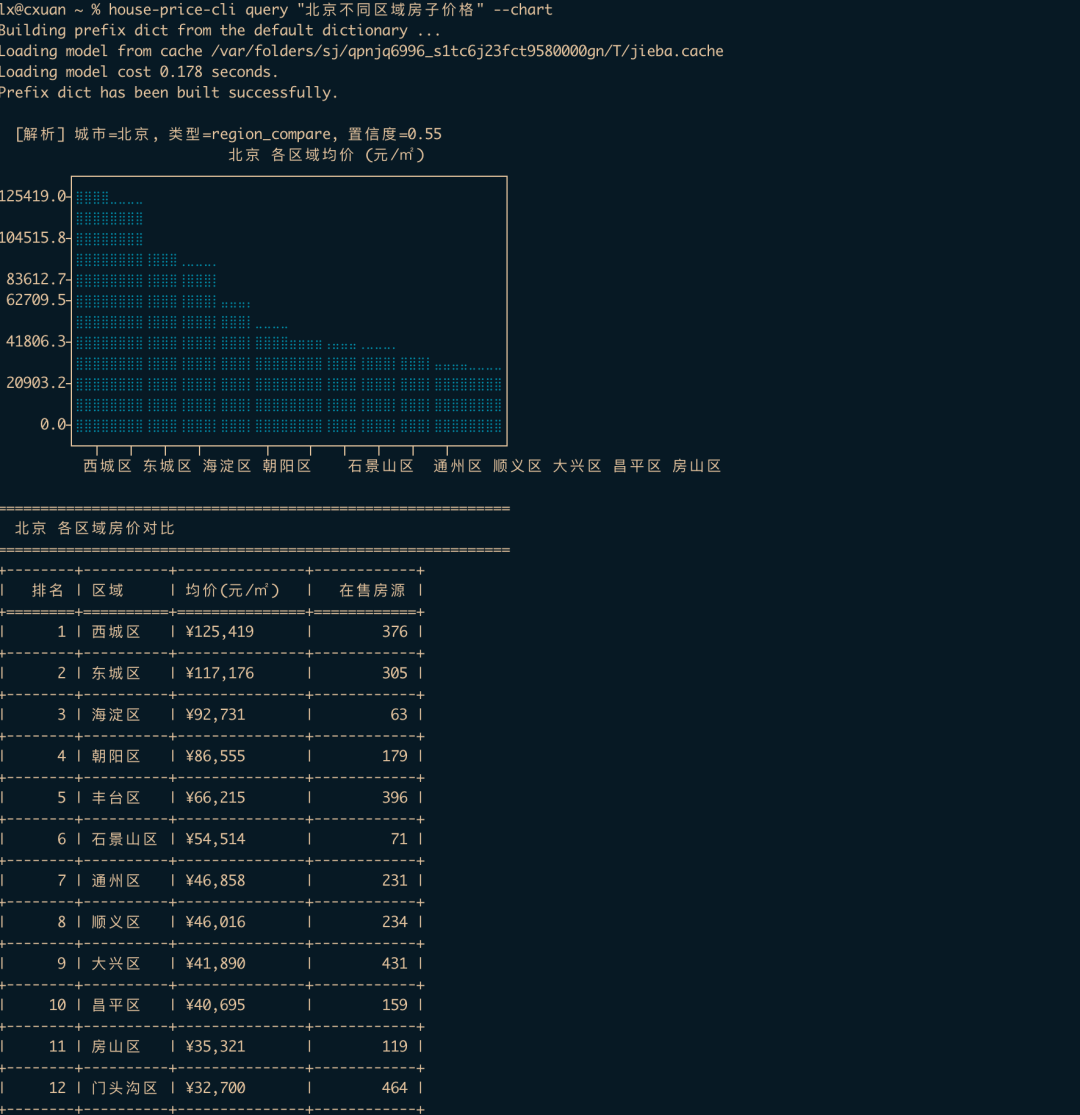1080x1115 pixels.
Task: Click the chart title 北京 各区域均价
Action: click(326, 155)
